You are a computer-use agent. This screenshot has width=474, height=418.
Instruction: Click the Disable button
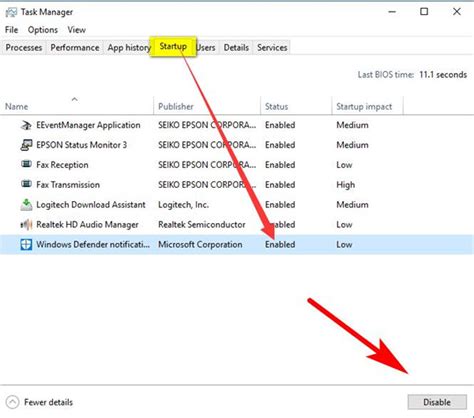click(437, 402)
